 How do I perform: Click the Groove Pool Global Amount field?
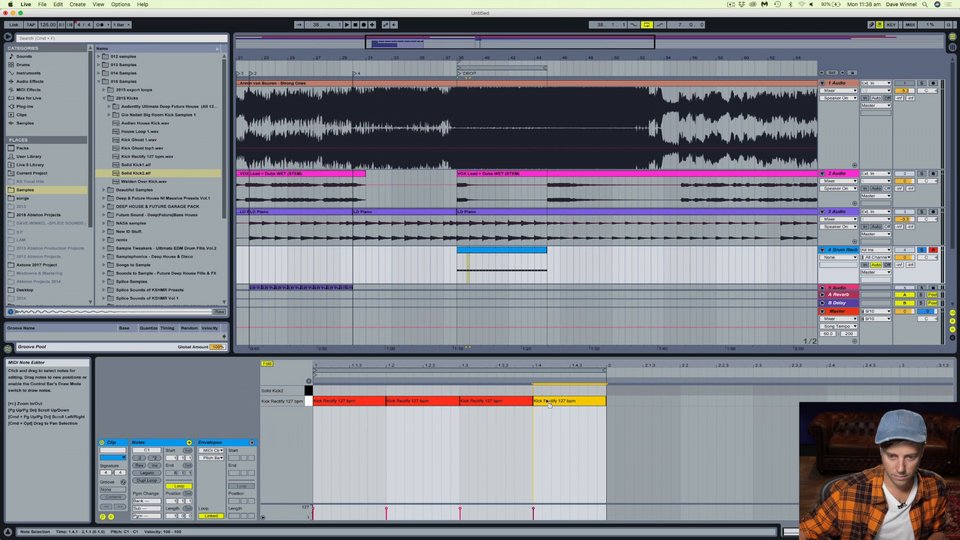(217, 347)
